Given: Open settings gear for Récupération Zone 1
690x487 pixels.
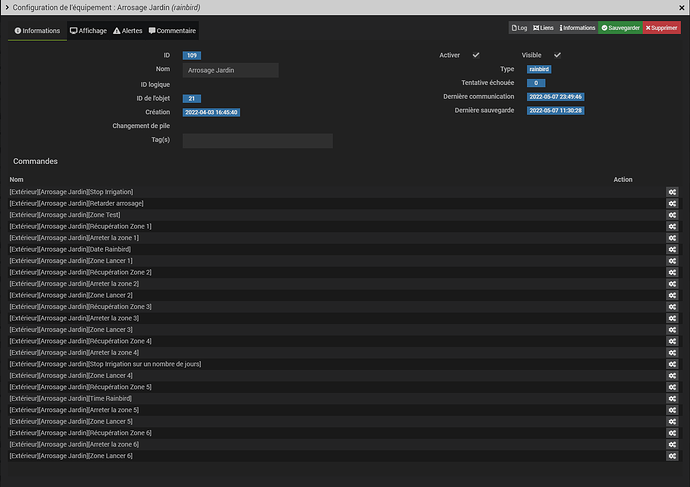Looking at the screenshot, I should click(672, 226).
